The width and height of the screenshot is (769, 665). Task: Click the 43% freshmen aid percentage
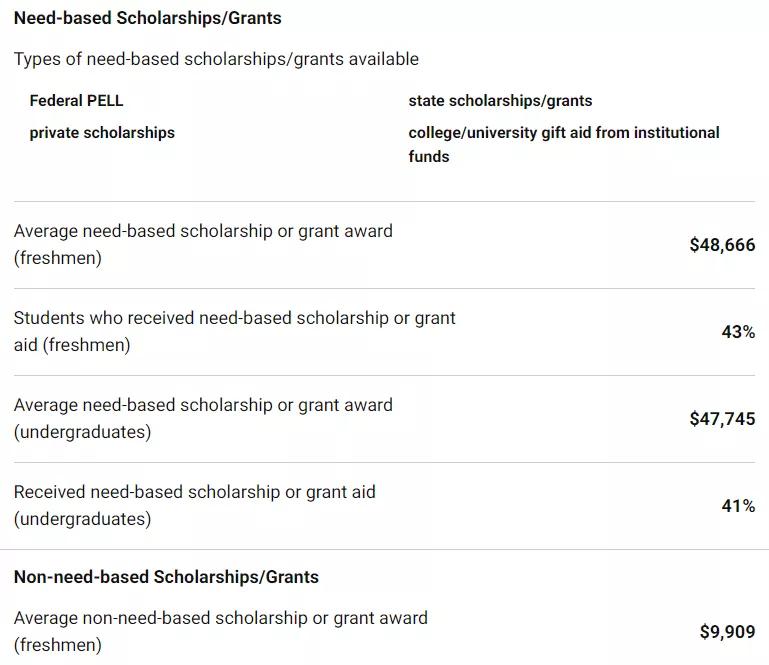[x=738, y=332]
